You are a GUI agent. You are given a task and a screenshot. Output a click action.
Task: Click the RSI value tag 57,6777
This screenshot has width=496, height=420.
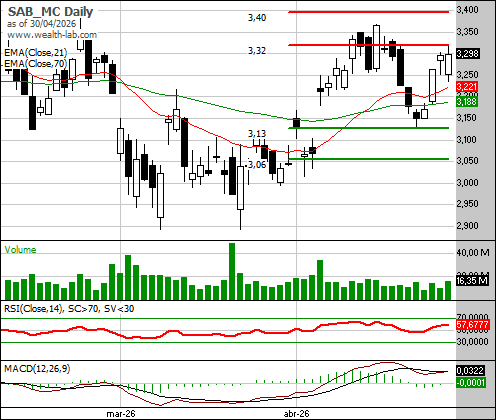[472, 325]
